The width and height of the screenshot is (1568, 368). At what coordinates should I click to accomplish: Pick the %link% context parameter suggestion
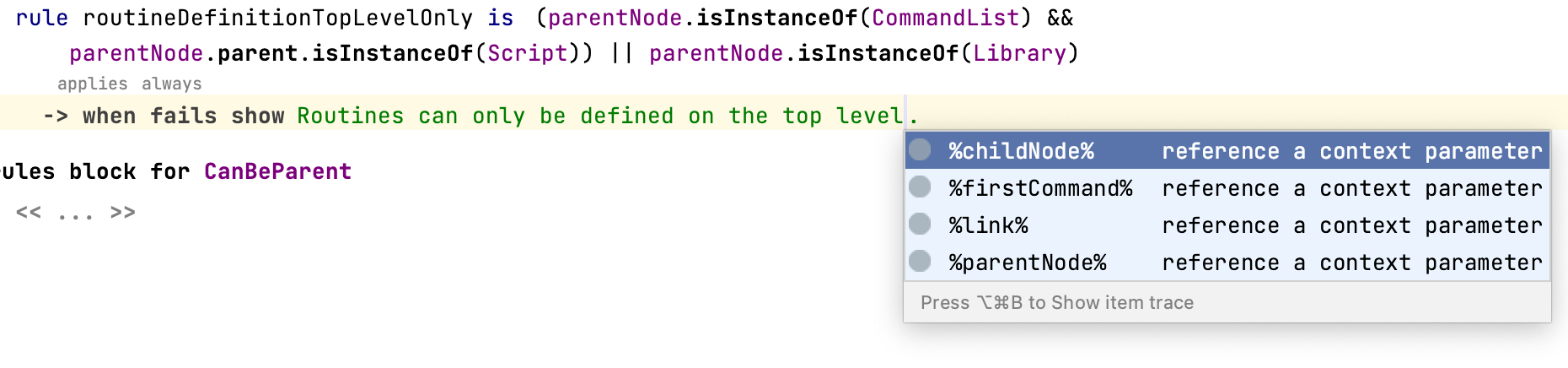click(988, 225)
